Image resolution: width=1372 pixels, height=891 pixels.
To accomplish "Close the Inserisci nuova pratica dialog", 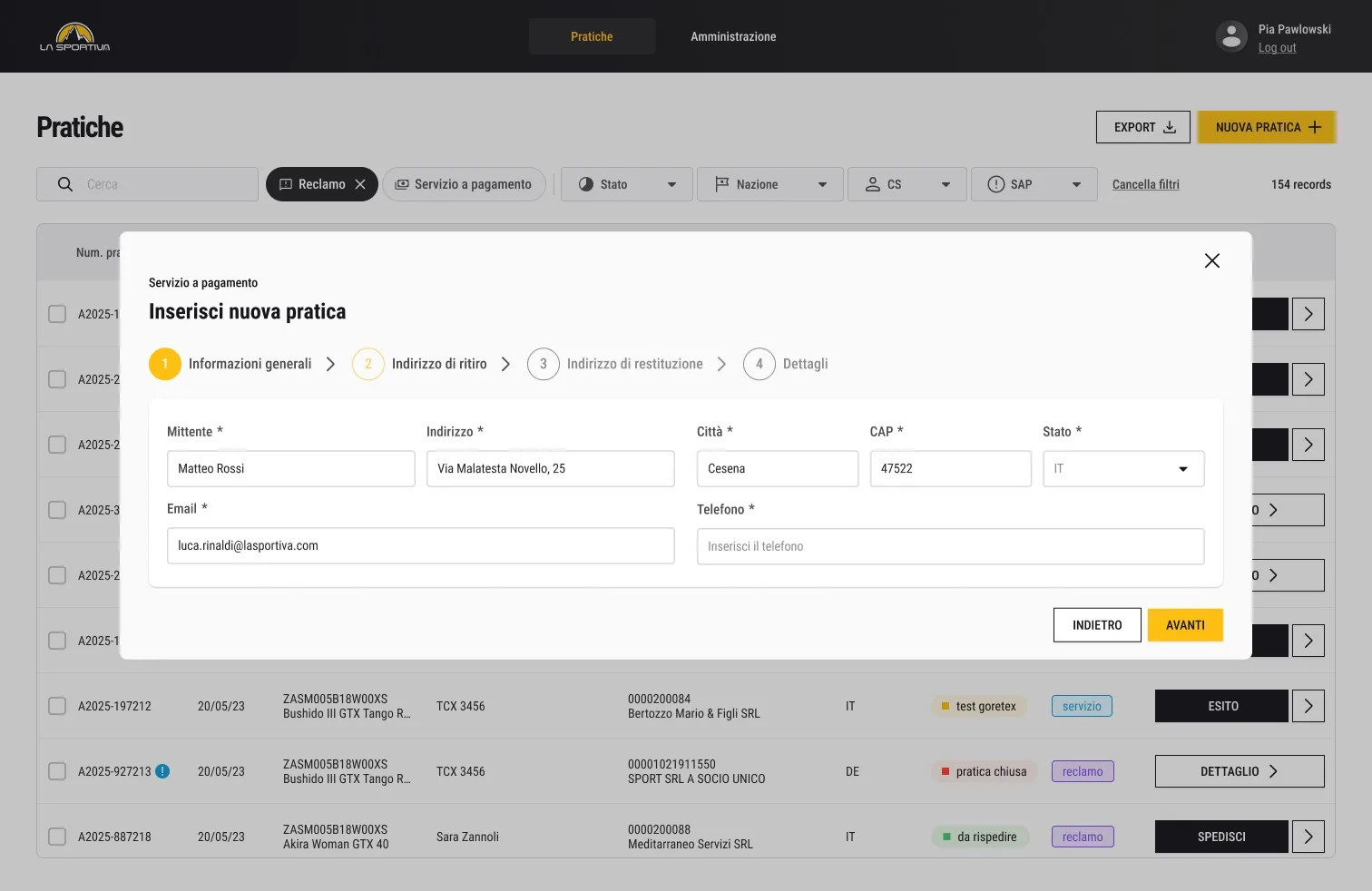I will point(1211,260).
